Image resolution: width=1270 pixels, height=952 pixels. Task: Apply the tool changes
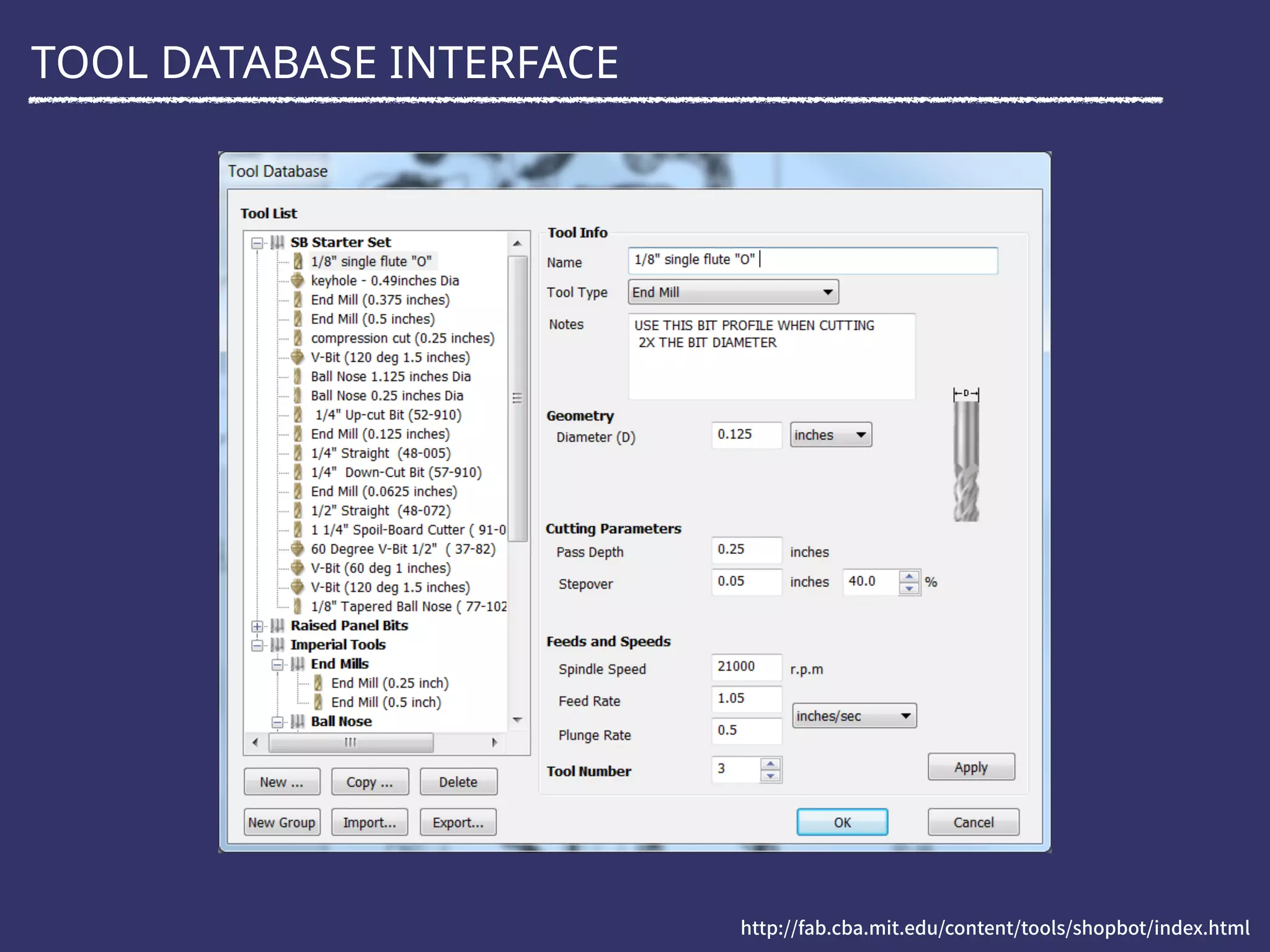click(x=971, y=767)
